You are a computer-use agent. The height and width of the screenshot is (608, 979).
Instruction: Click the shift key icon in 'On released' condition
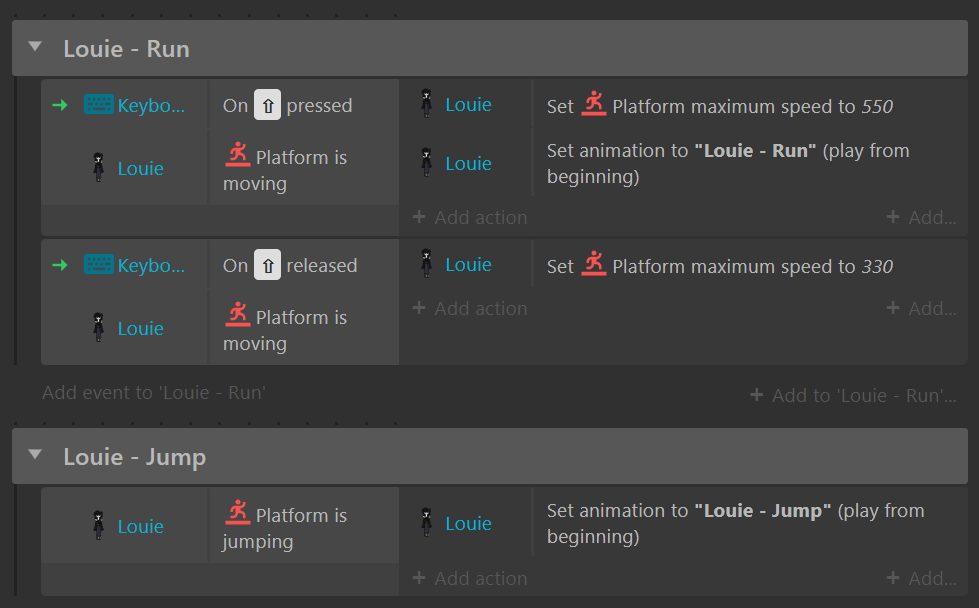(267, 265)
